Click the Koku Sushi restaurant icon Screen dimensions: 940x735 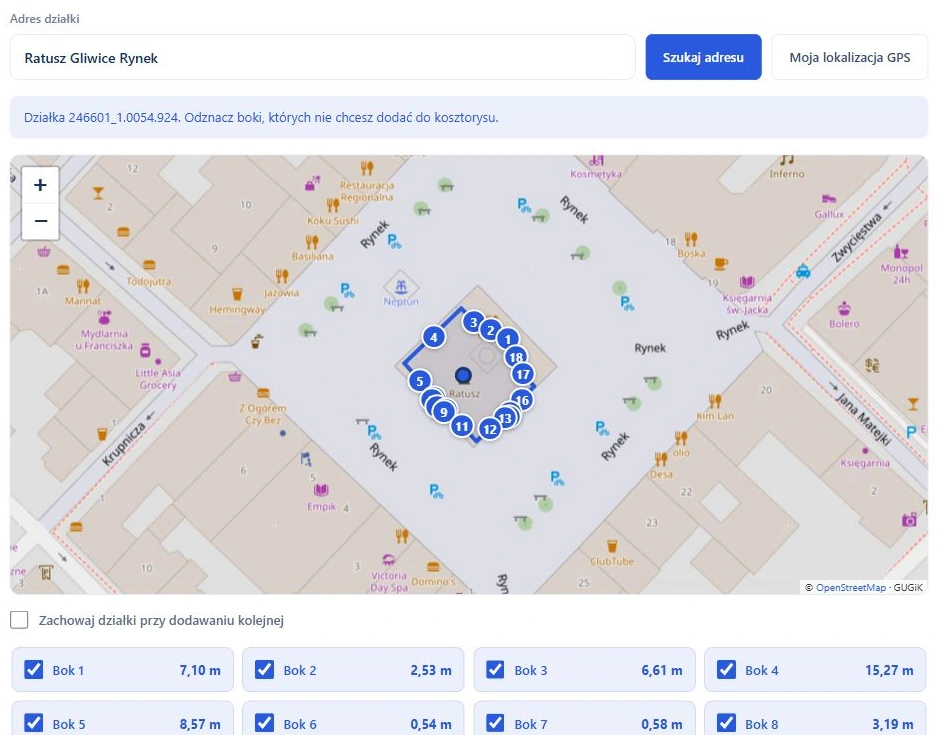click(333, 205)
